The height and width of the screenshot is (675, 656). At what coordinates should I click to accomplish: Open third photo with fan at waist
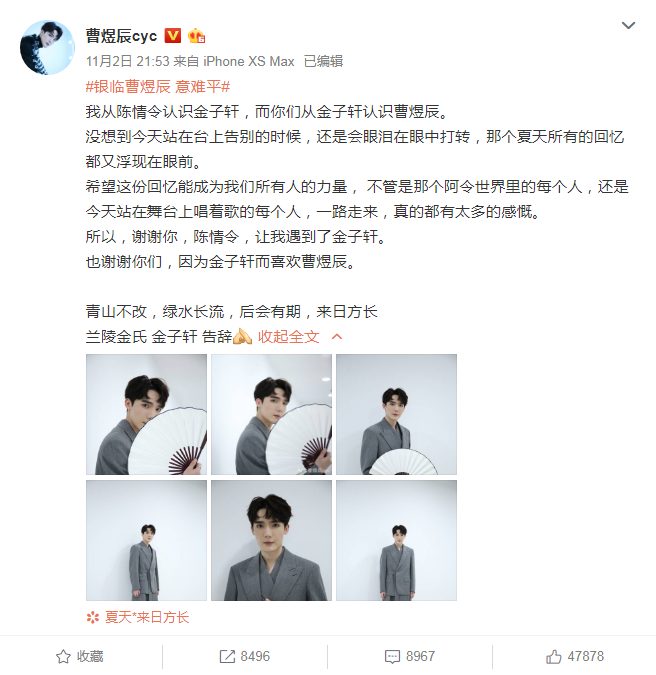pyautogui.click(x=396, y=414)
